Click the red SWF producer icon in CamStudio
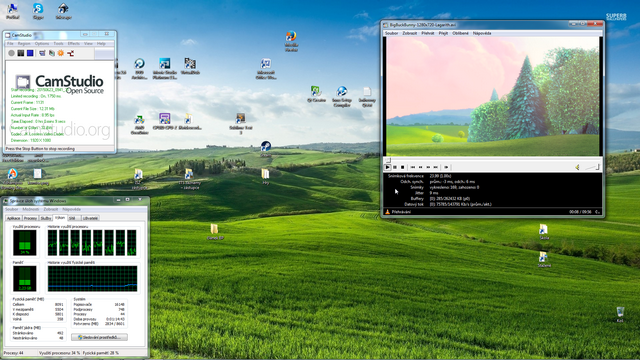This screenshot has width=640, height=360. [x=70, y=53]
